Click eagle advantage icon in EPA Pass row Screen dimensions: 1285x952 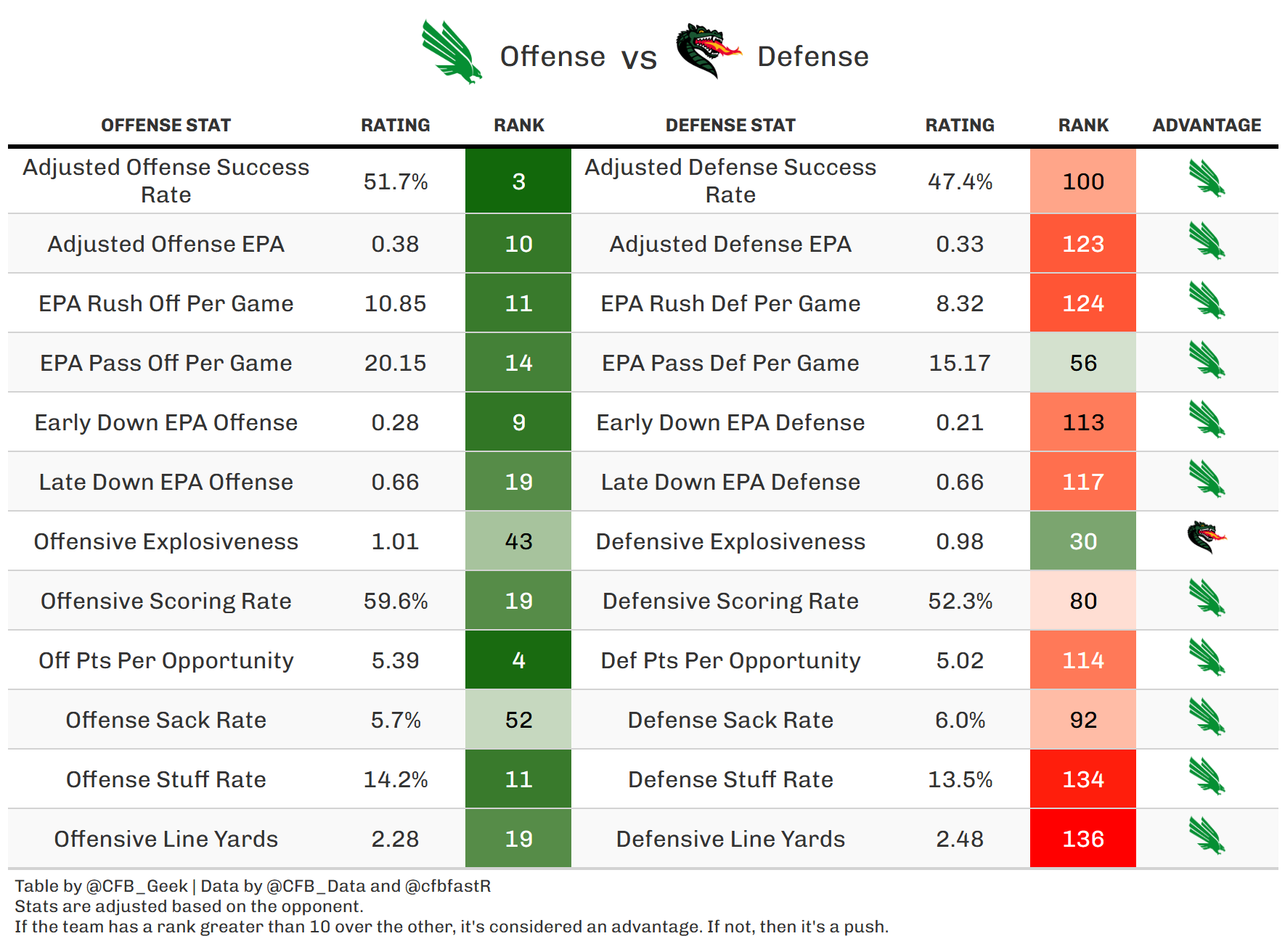coord(1207,360)
